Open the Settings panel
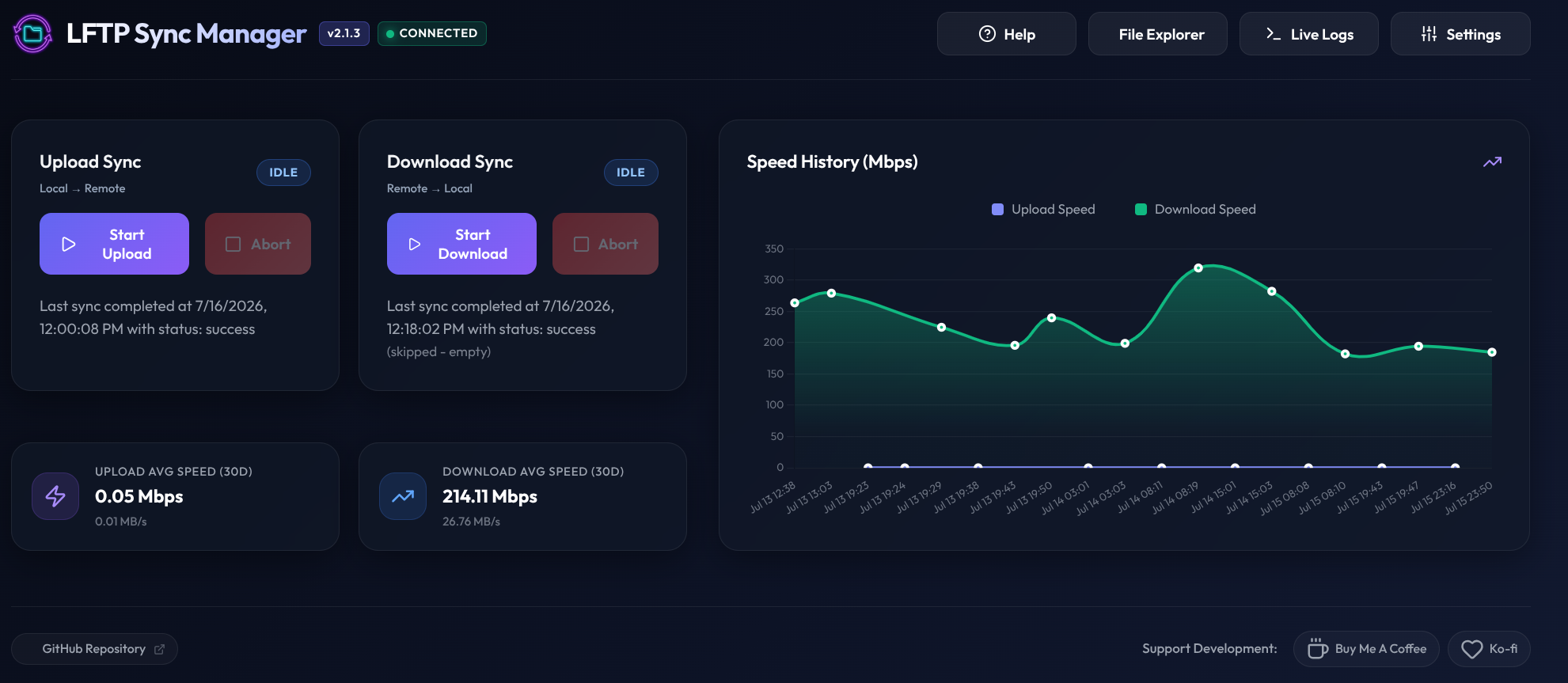This screenshot has width=1568, height=683. click(x=1460, y=34)
